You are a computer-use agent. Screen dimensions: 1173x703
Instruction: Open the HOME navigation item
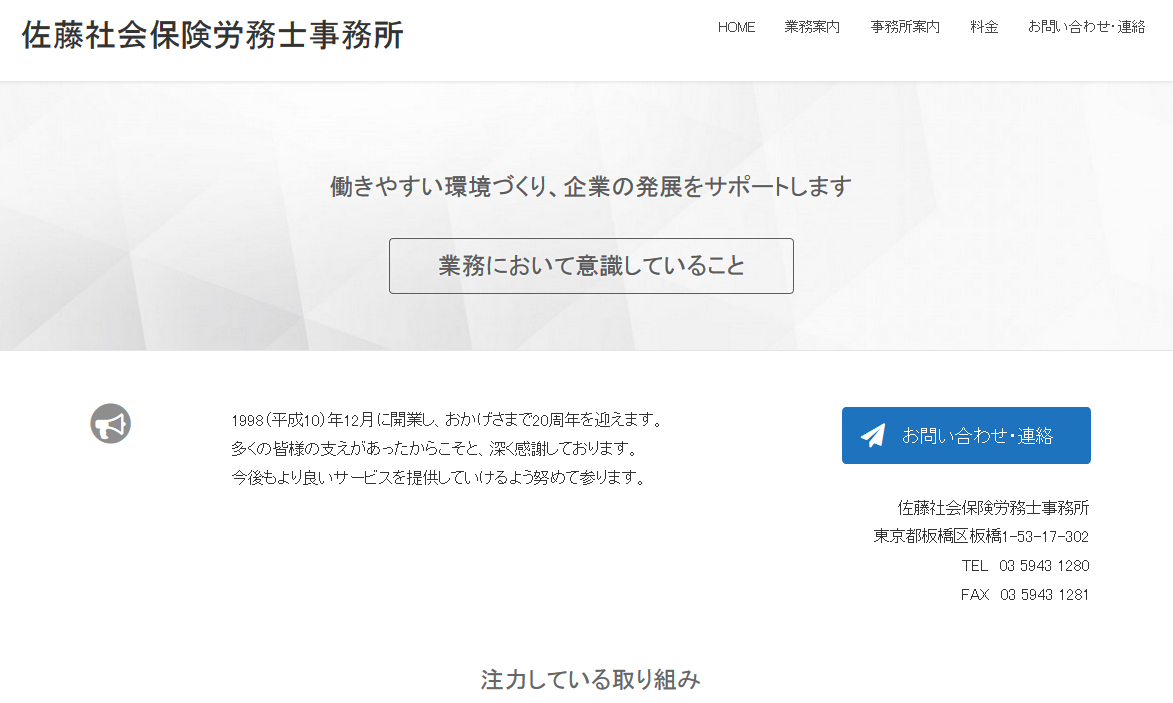736,27
